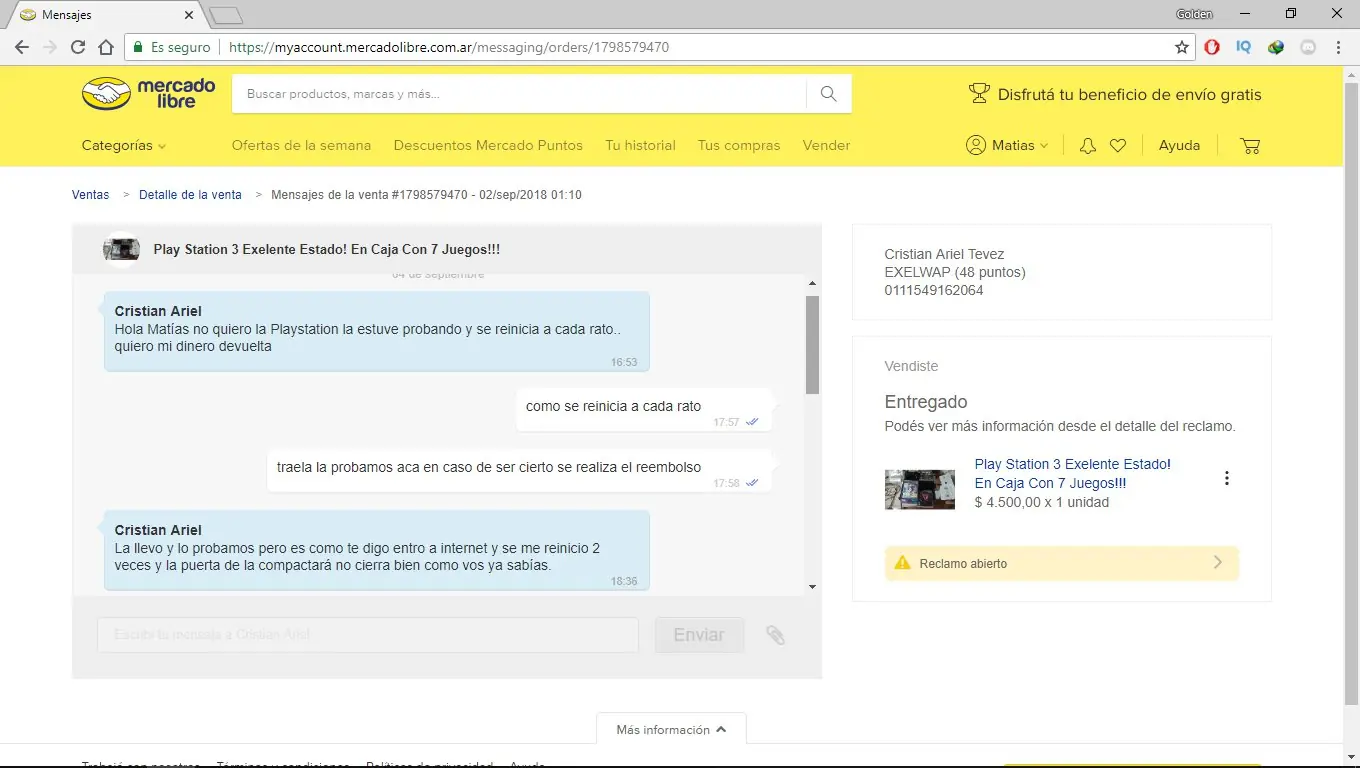1360x768 pixels.
Task: Open the Play Station 3 listing link
Action: tap(1072, 474)
